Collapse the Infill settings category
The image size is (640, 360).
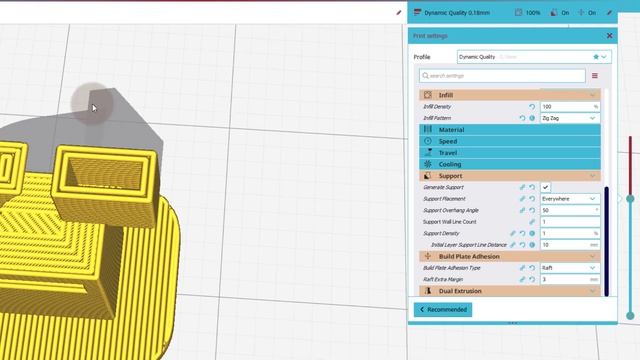(510, 95)
